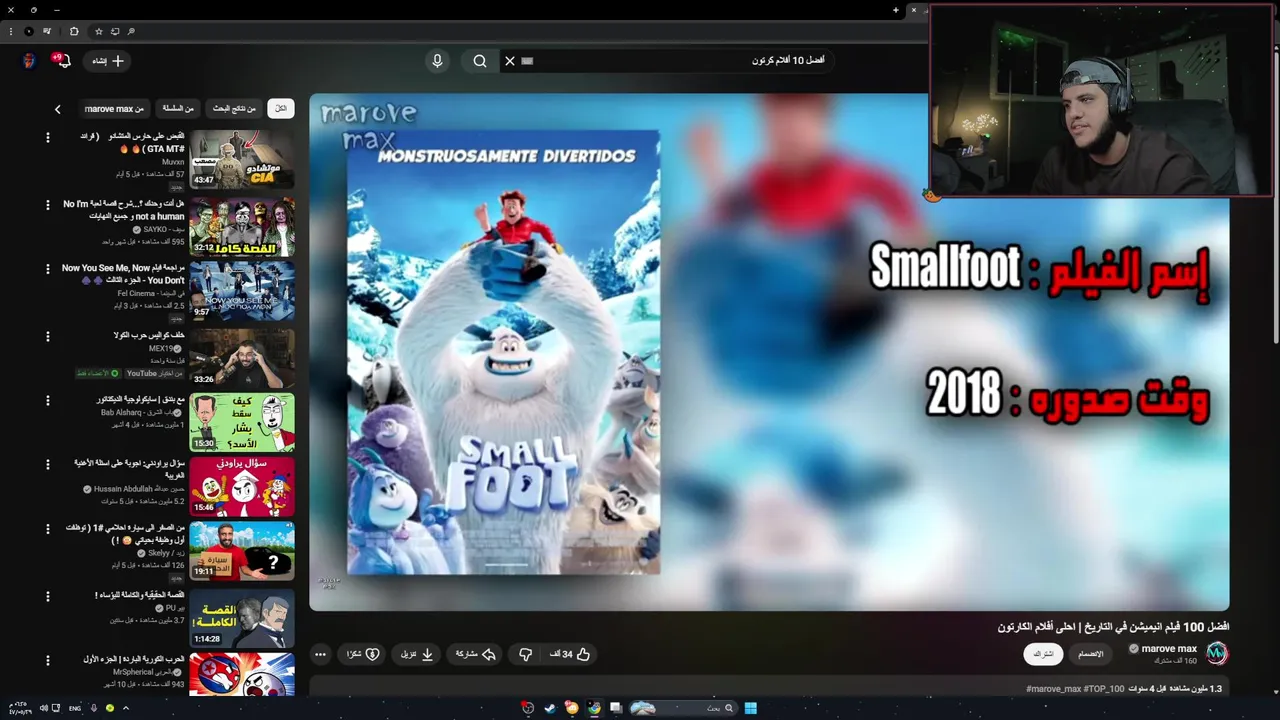Open a new browser tab
1280x720 pixels.
pos(896,10)
